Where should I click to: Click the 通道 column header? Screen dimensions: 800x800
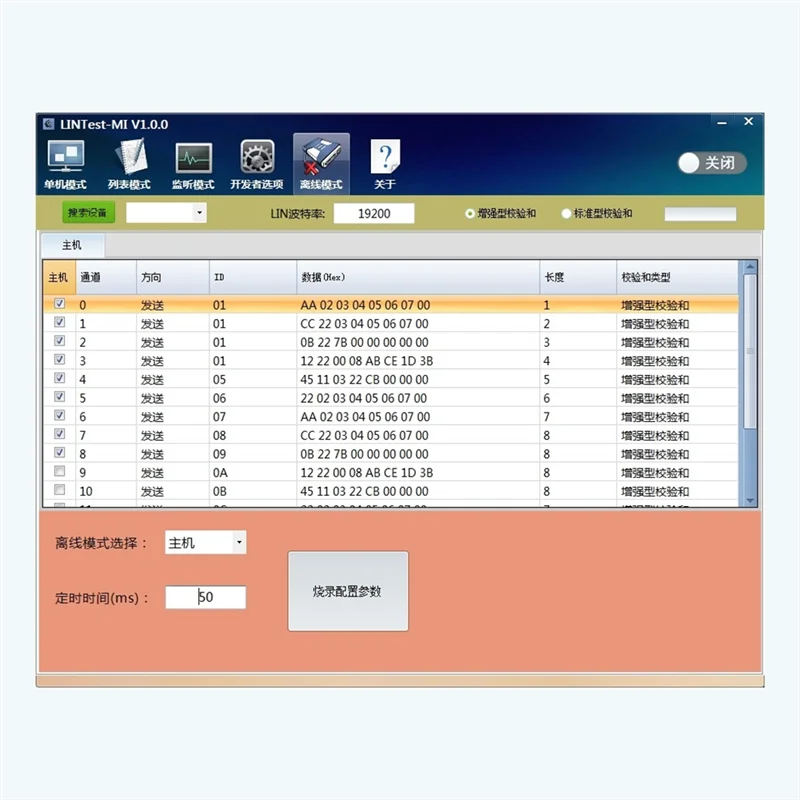click(106, 277)
